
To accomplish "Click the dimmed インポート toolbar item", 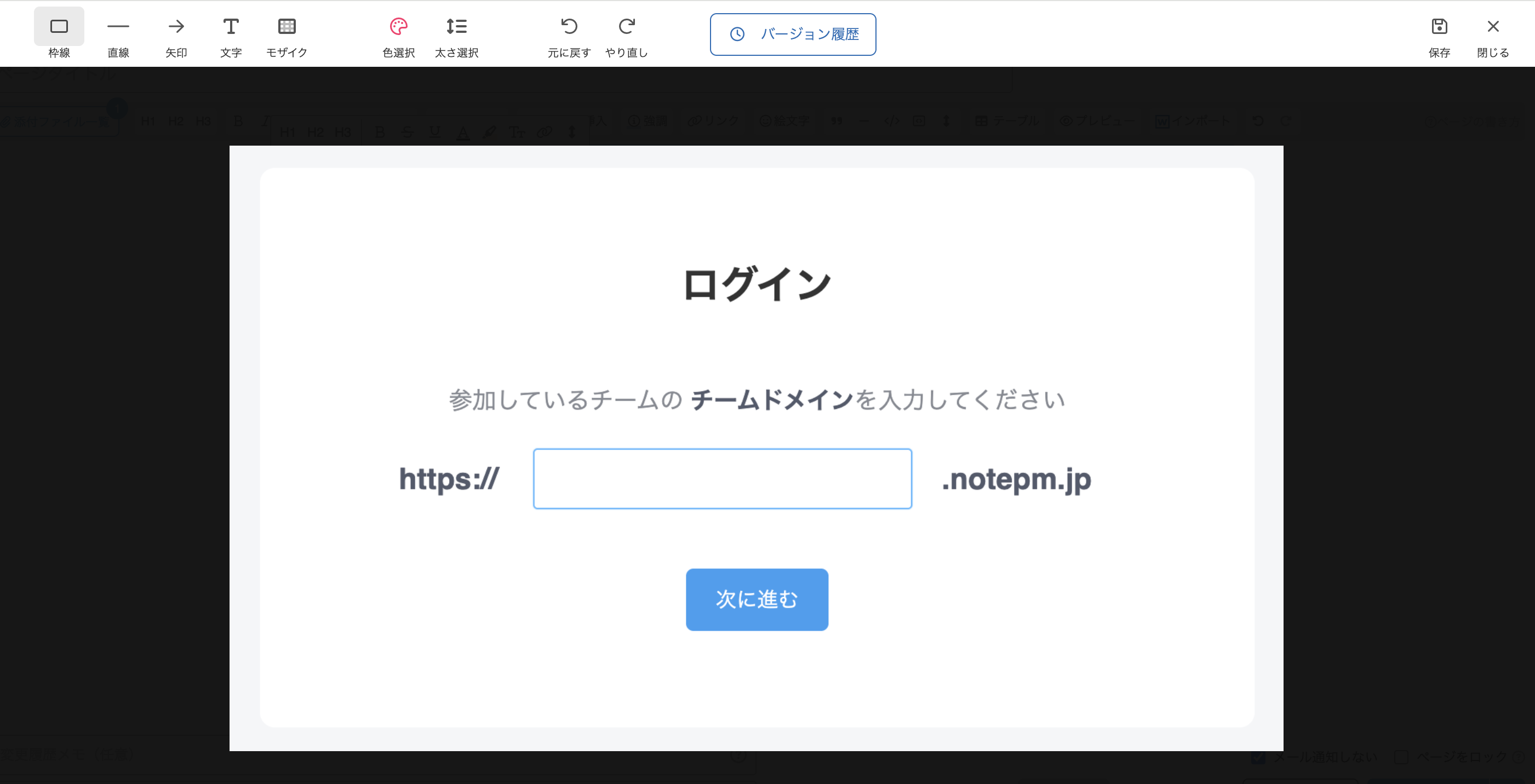I will coord(1193,121).
